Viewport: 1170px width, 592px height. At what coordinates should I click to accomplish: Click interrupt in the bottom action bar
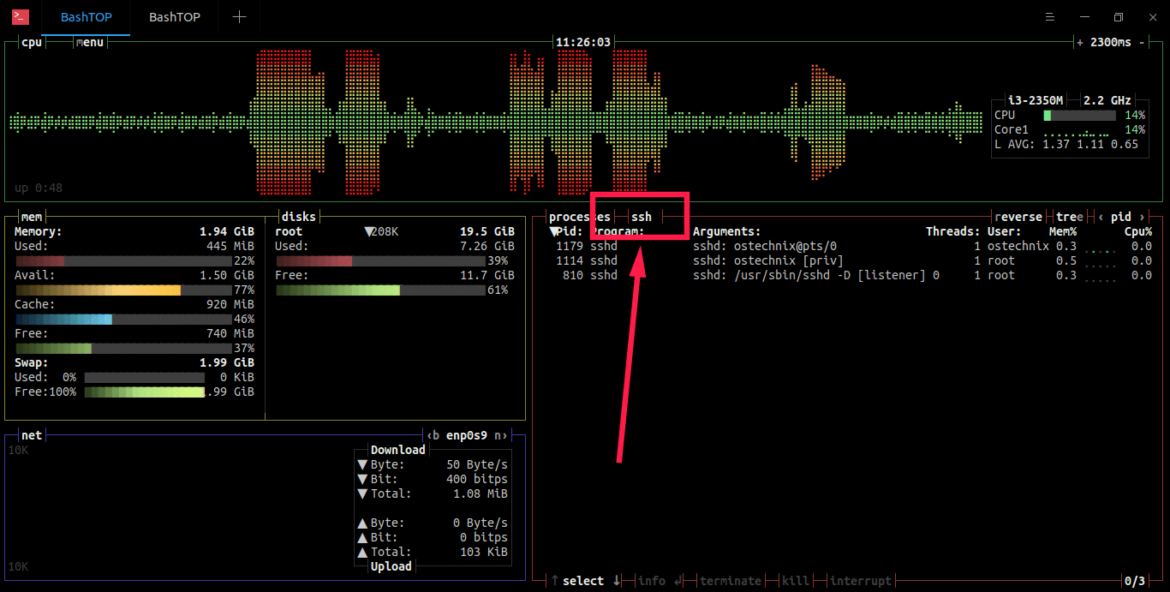pos(861,580)
